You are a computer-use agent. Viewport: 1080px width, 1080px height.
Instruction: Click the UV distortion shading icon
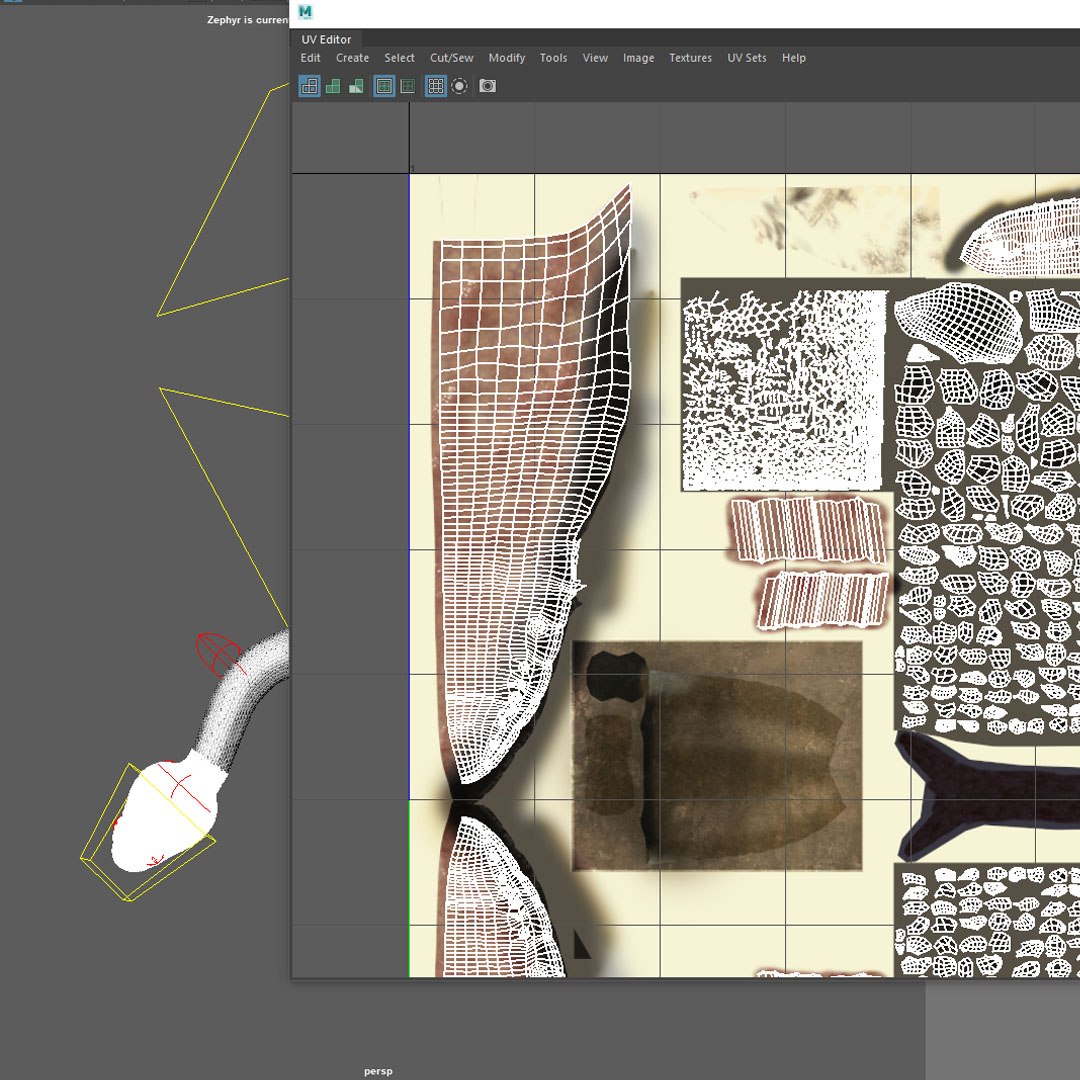pos(356,86)
